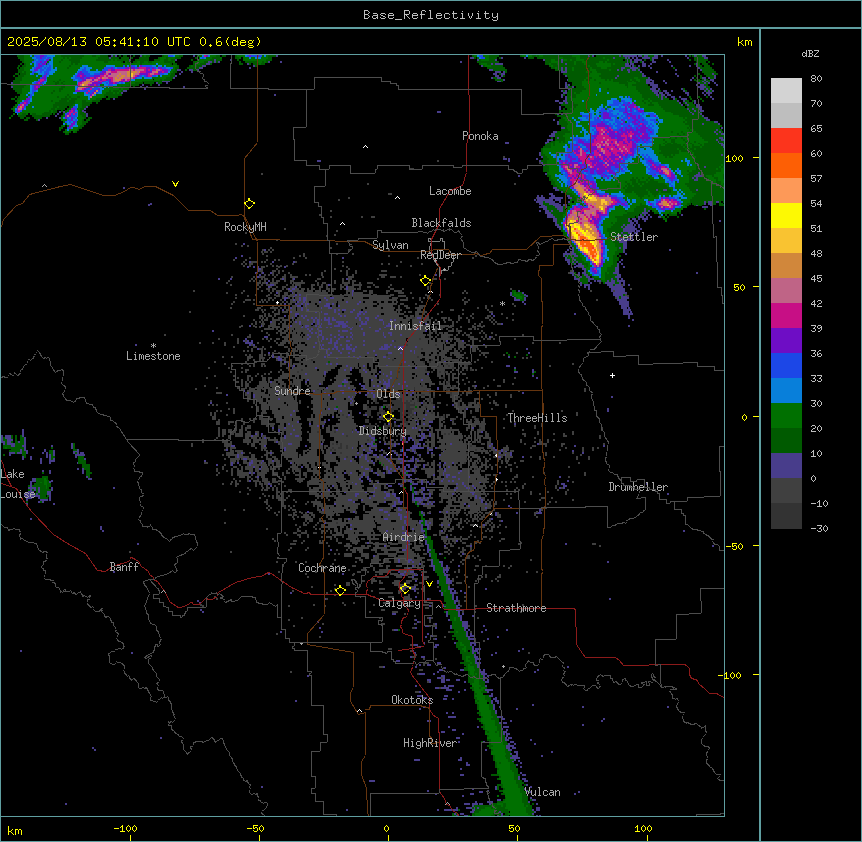Click the HighRiver label

(x=430, y=743)
